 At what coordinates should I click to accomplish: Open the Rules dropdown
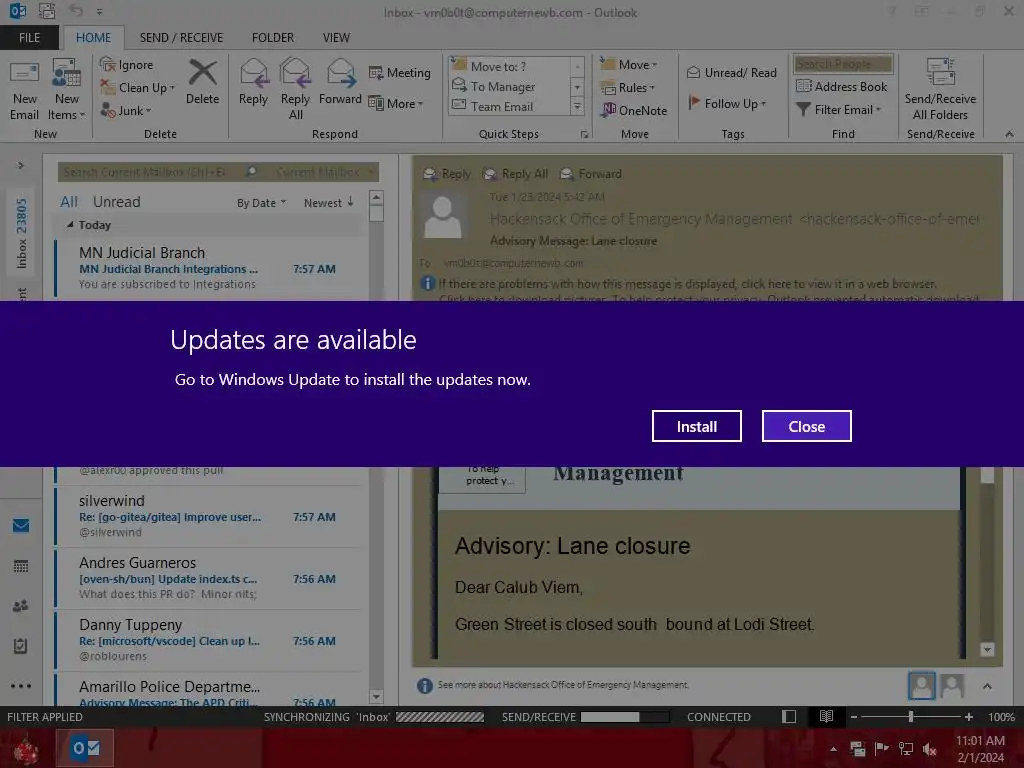click(628, 88)
